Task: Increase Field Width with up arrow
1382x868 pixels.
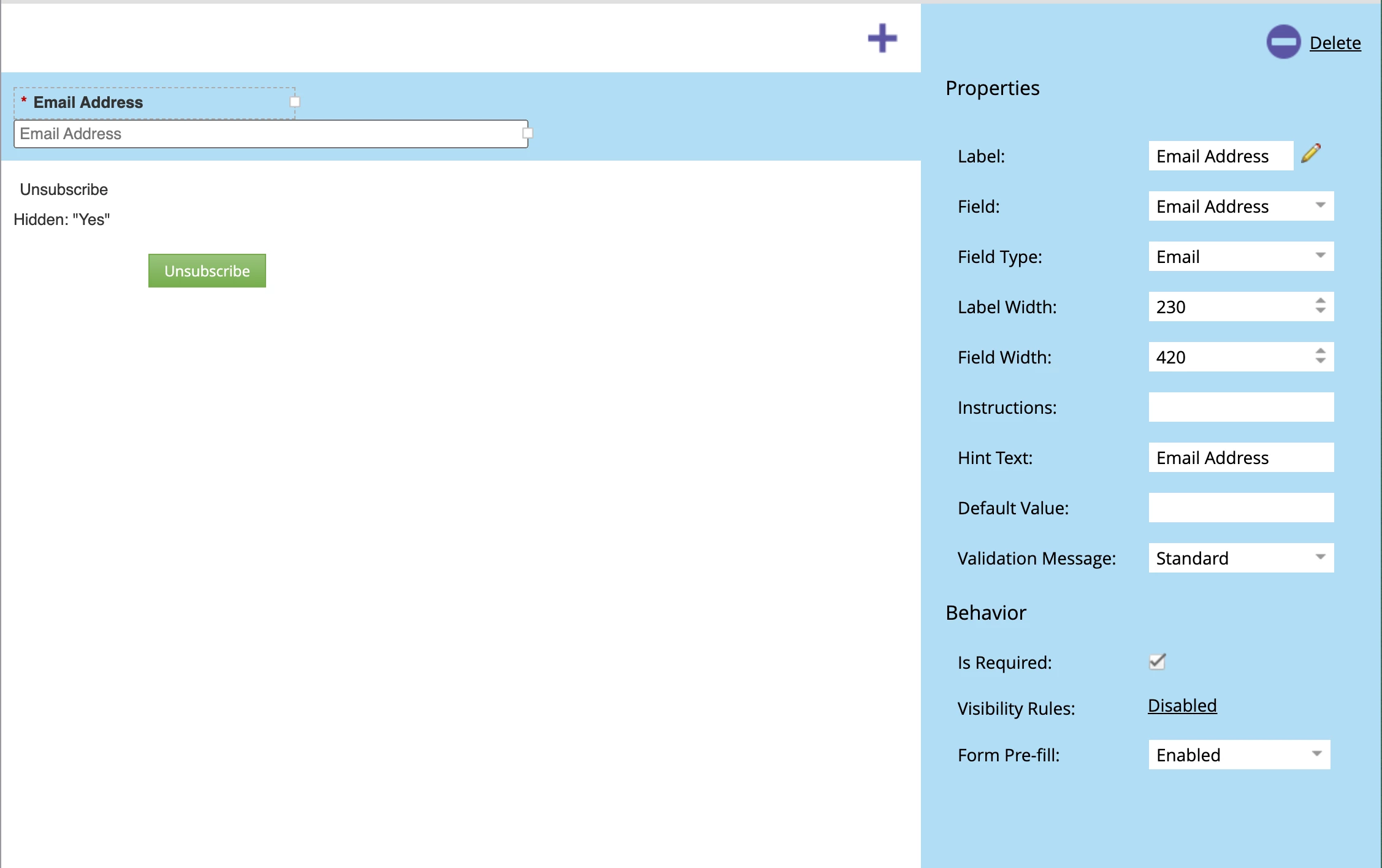Action: coord(1321,351)
